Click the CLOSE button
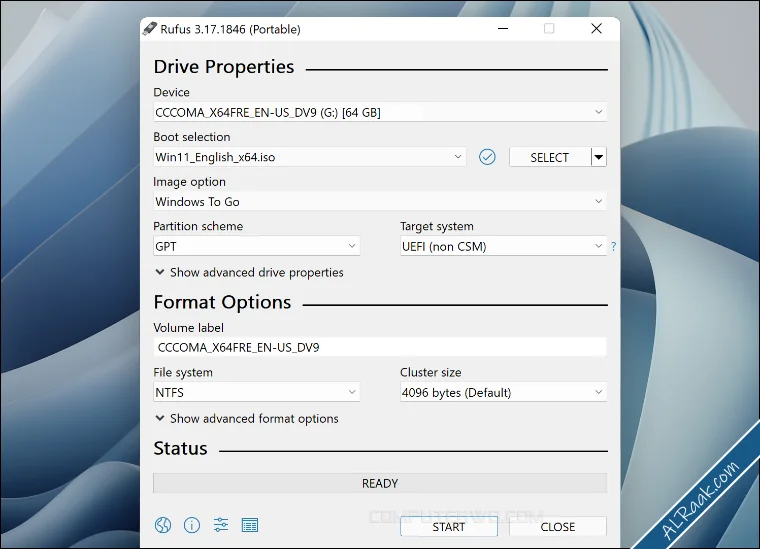Viewport: 760px width, 549px height. coord(558,527)
